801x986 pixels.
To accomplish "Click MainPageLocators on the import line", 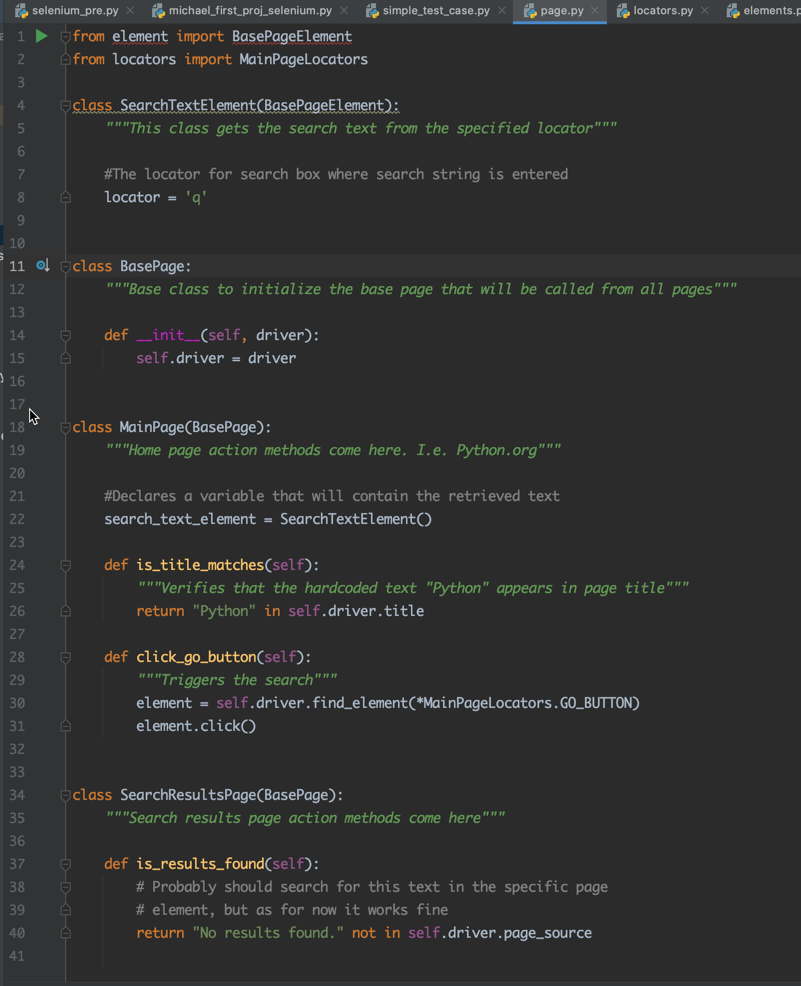I will click(304, 59).
